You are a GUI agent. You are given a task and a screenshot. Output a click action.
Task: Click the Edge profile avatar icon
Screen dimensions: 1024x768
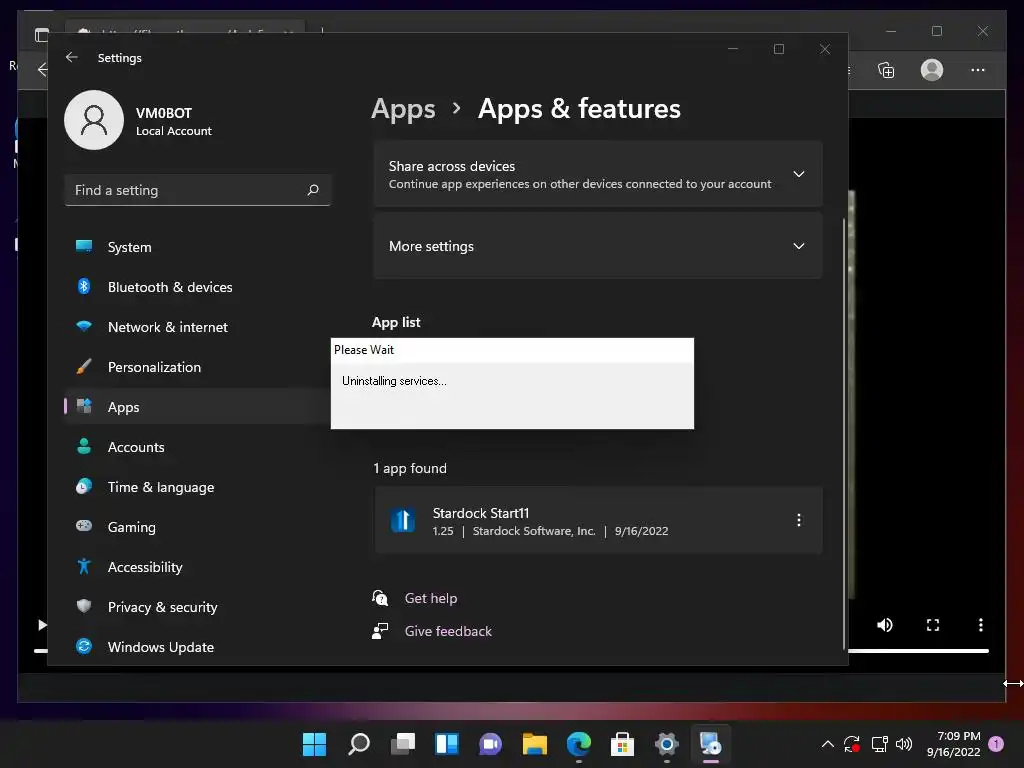[932, 70]
